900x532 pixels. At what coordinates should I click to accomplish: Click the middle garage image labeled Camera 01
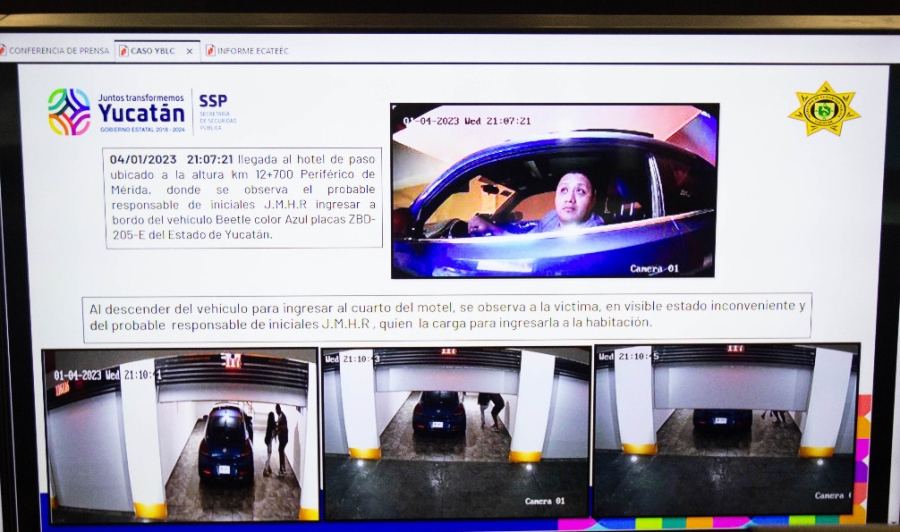[456, 432]
